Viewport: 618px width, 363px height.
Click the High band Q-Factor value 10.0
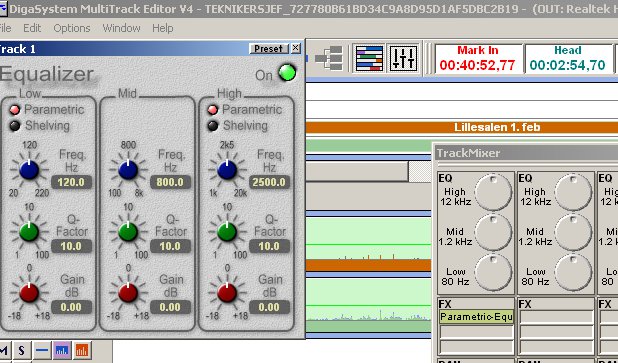tap(269, 246)
